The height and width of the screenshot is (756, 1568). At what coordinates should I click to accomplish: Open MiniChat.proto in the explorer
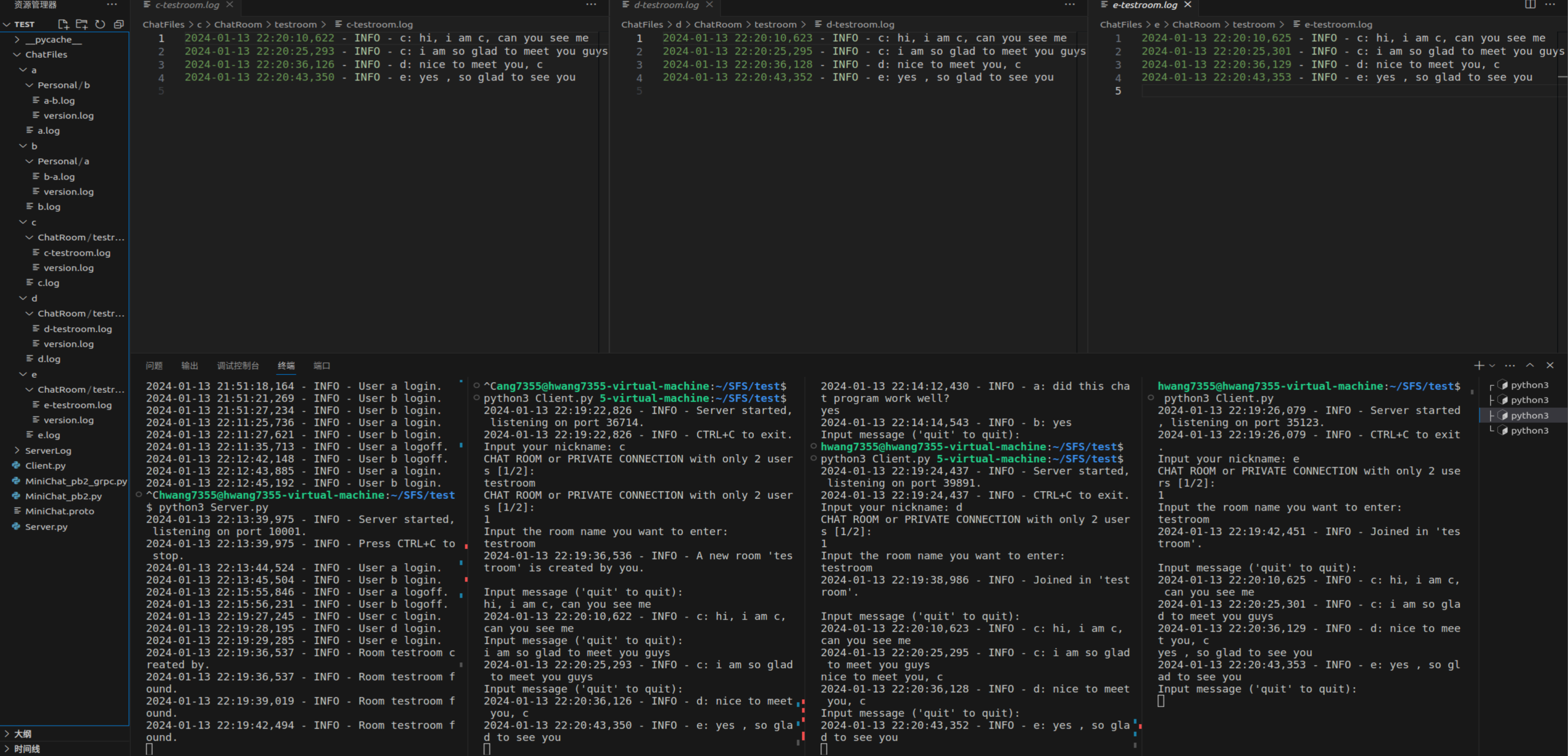click(x=60, y=511)
